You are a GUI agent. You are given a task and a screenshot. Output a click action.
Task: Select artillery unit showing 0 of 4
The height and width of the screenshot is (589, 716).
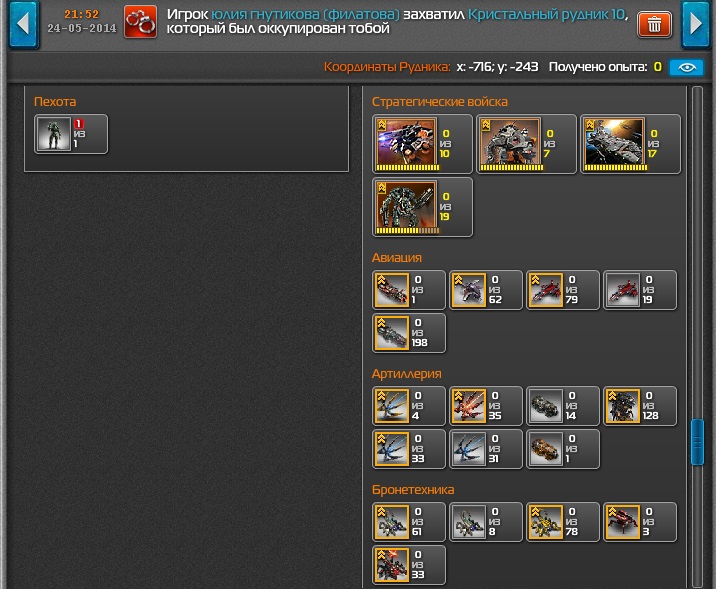409,406
